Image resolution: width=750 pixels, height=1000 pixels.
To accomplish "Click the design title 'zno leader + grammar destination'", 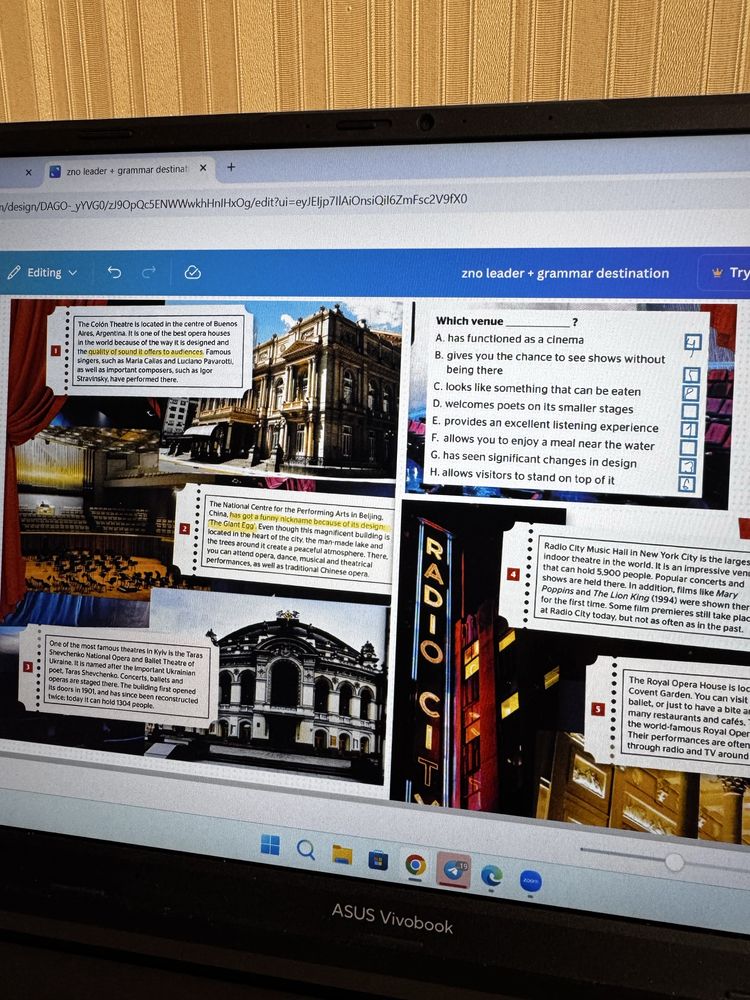I will pyautogui.click(x=565, y=273).
